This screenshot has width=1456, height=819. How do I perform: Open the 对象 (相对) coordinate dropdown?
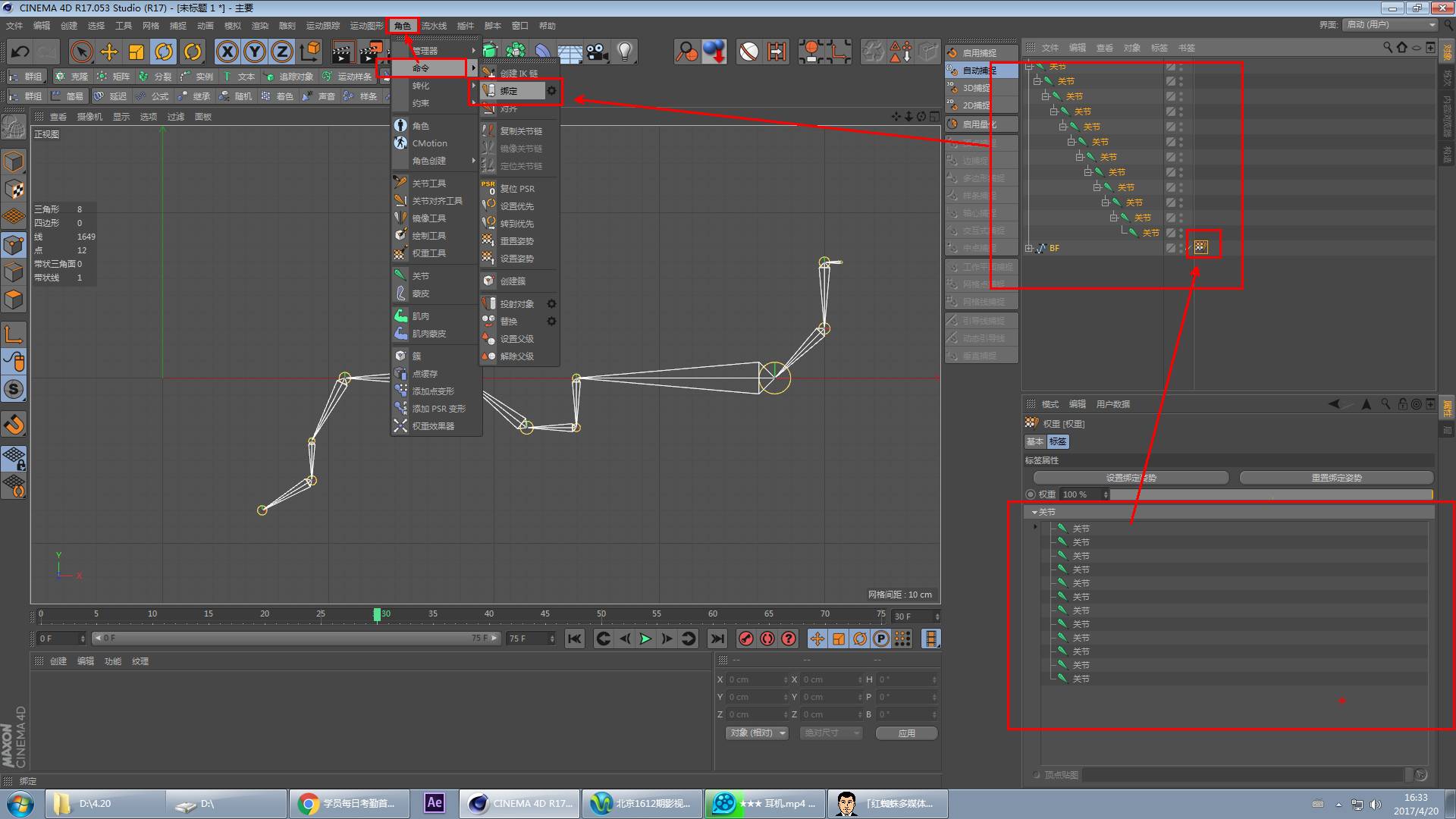tap(756, 733)
